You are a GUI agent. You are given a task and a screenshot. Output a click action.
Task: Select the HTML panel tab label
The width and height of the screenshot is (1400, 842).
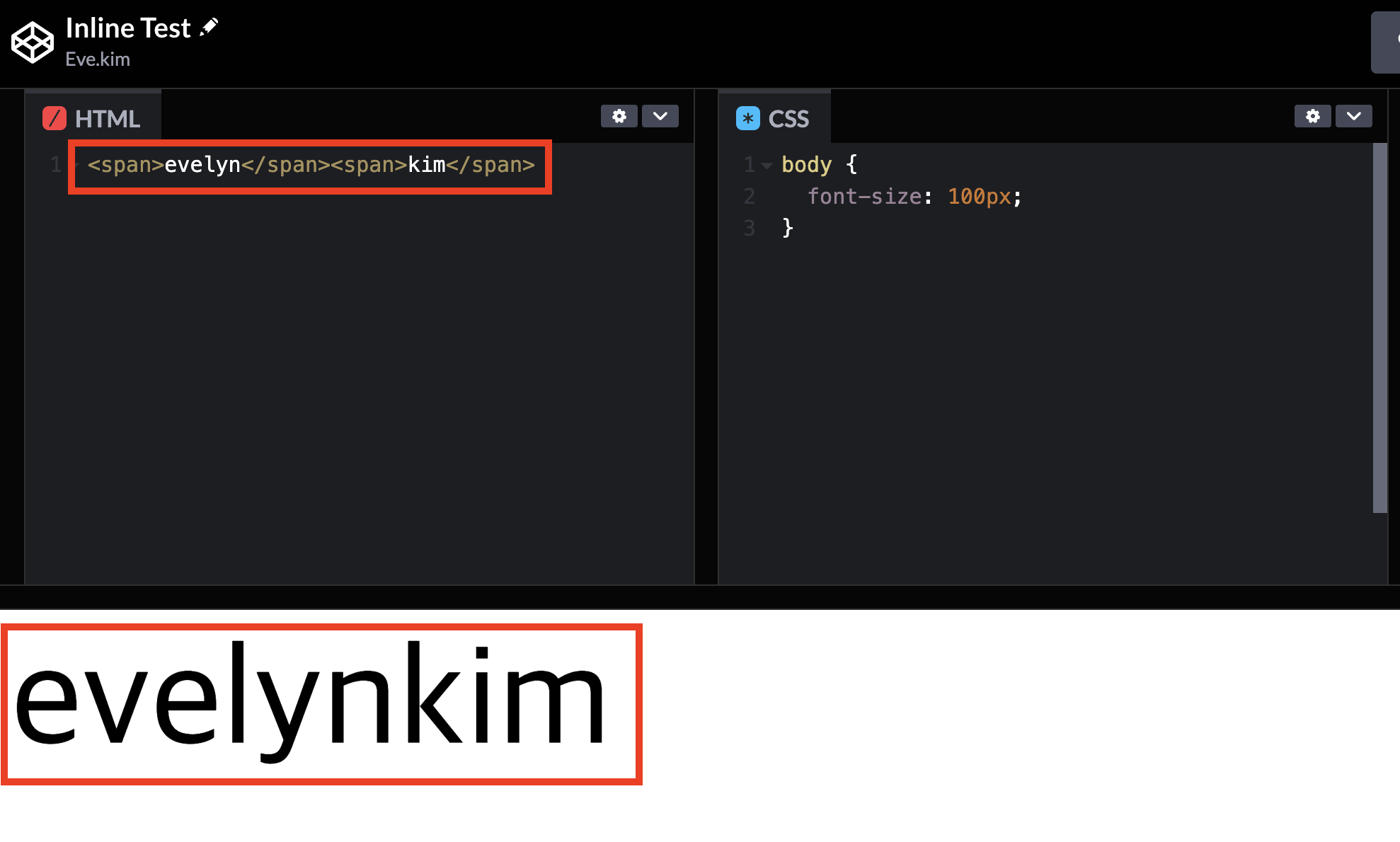(x=107, y=119)
